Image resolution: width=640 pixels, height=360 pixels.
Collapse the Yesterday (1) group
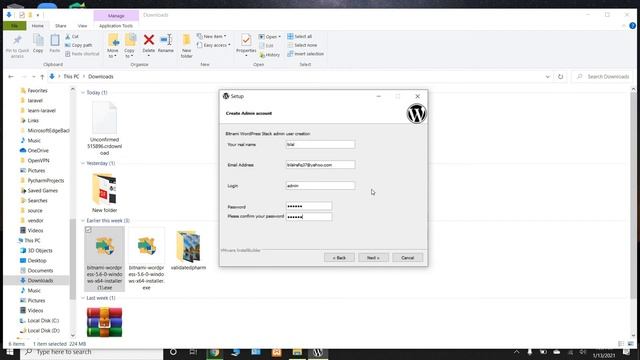click(83, 163)
